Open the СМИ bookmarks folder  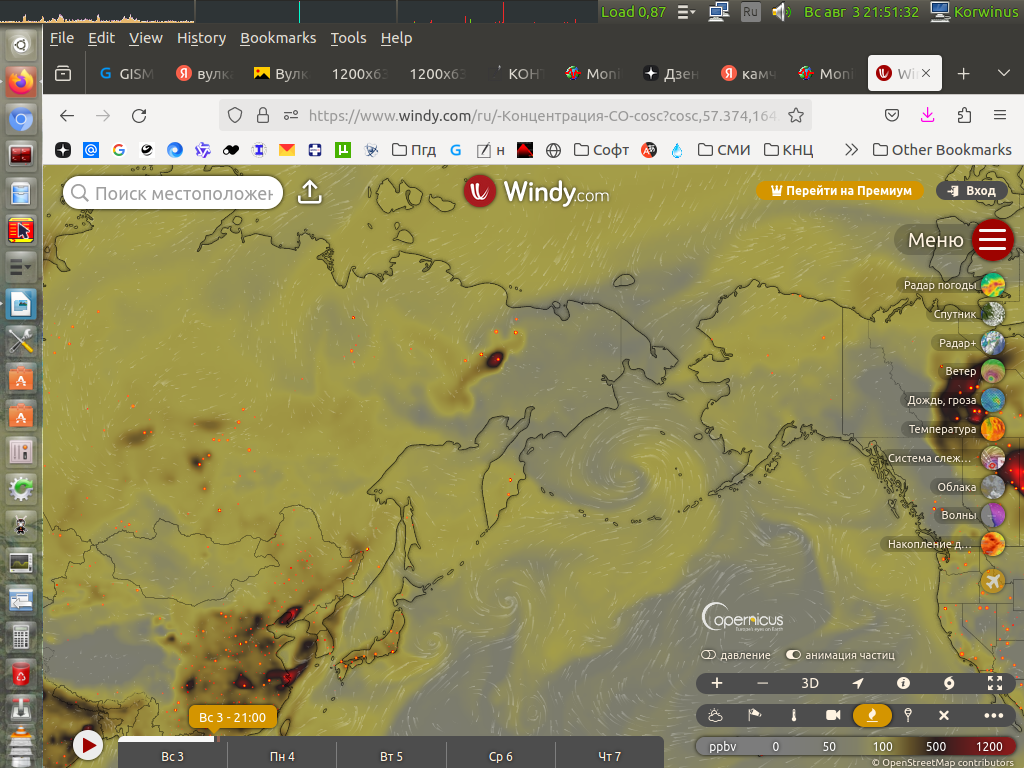[x=724, y=150]
